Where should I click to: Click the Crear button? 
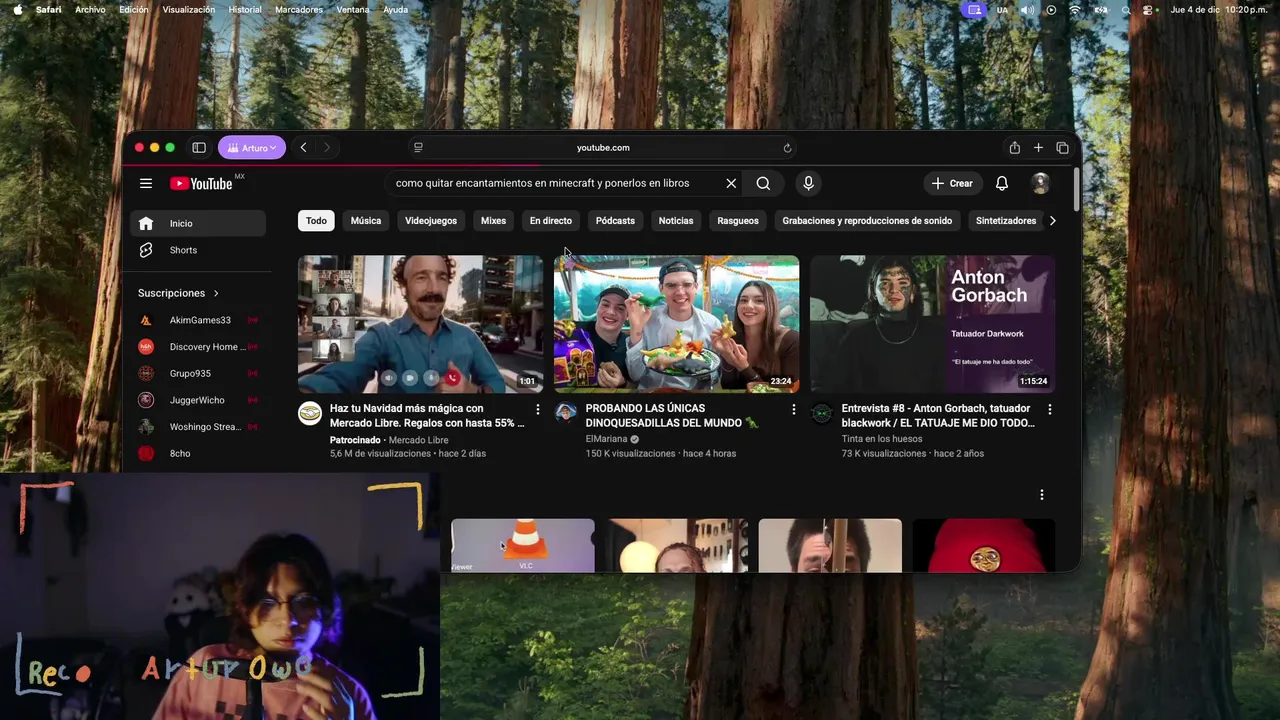click(x=952, y=183)
